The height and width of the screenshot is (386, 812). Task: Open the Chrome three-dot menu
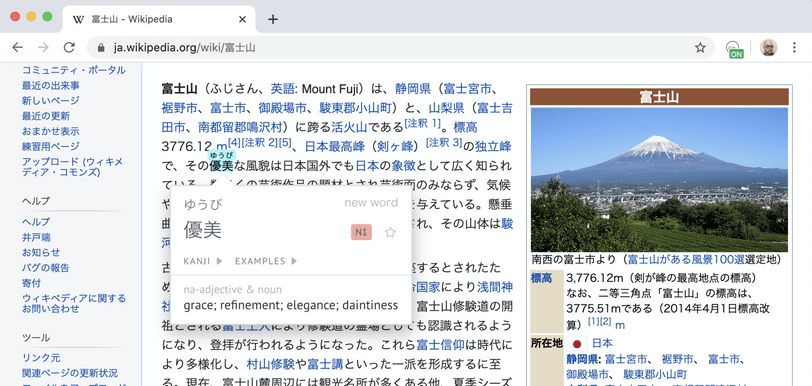794,48
